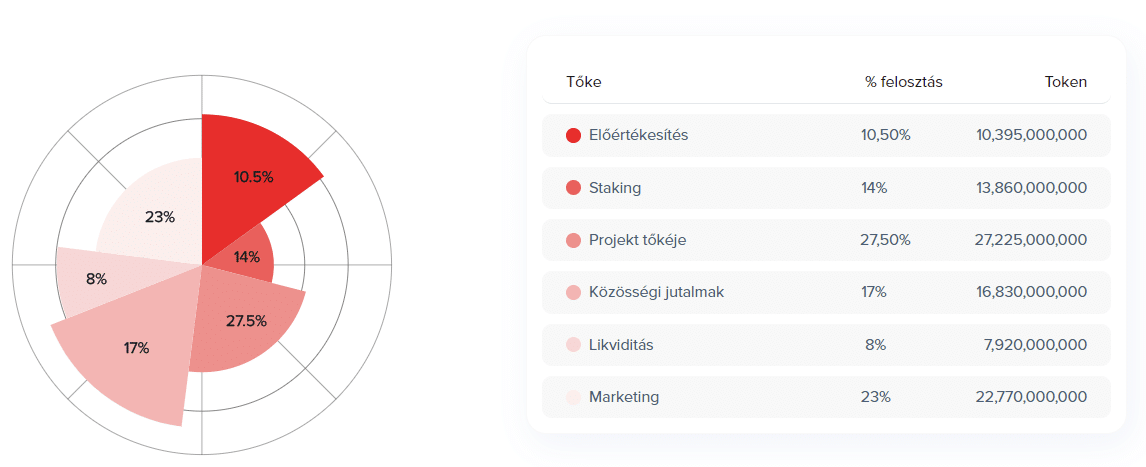1146x467 pixels.
Task: Click the Token column header
Action: click(x=1065, y=82)
